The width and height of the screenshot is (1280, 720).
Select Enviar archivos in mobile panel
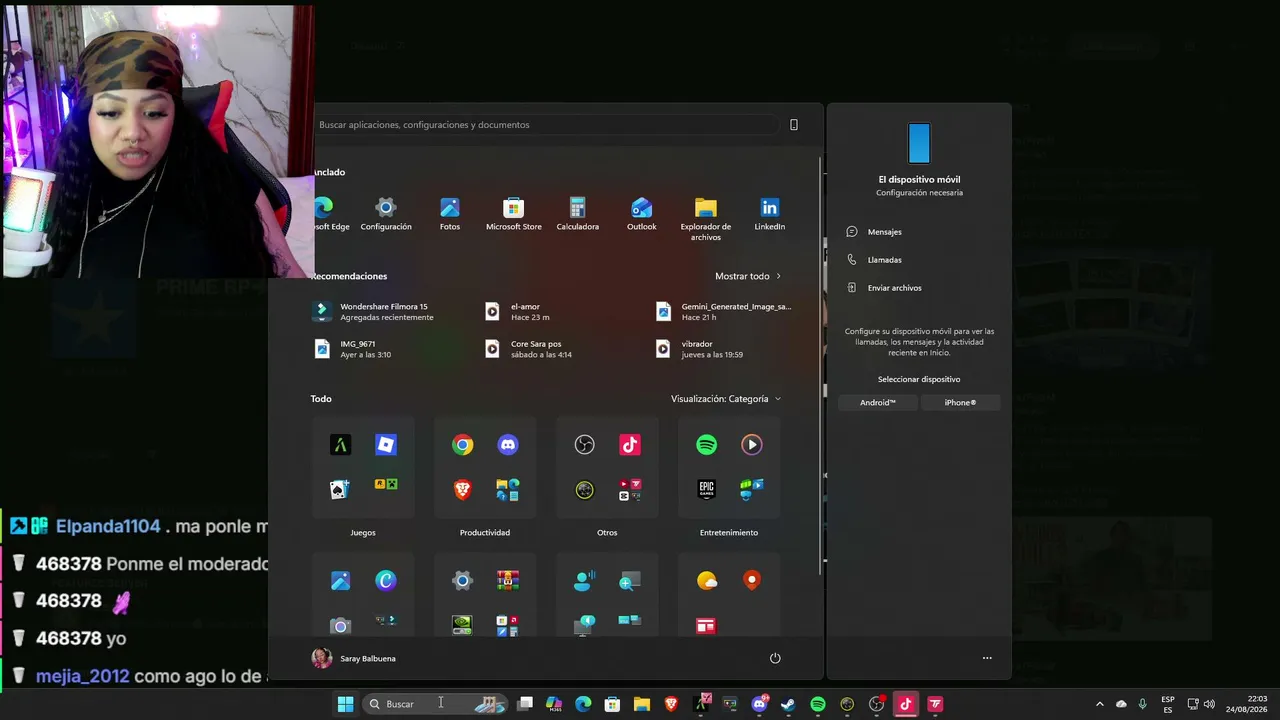919,288
